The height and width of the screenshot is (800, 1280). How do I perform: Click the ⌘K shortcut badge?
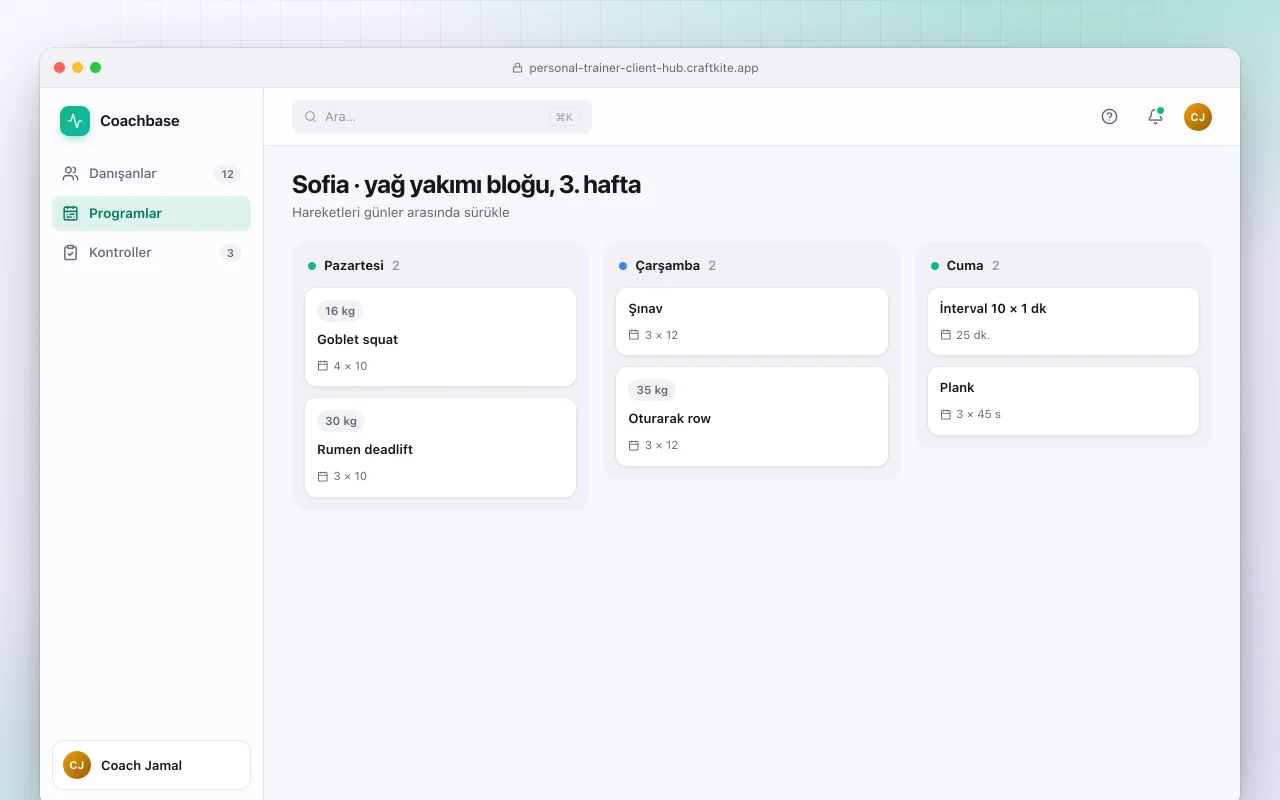click(564, 117)
